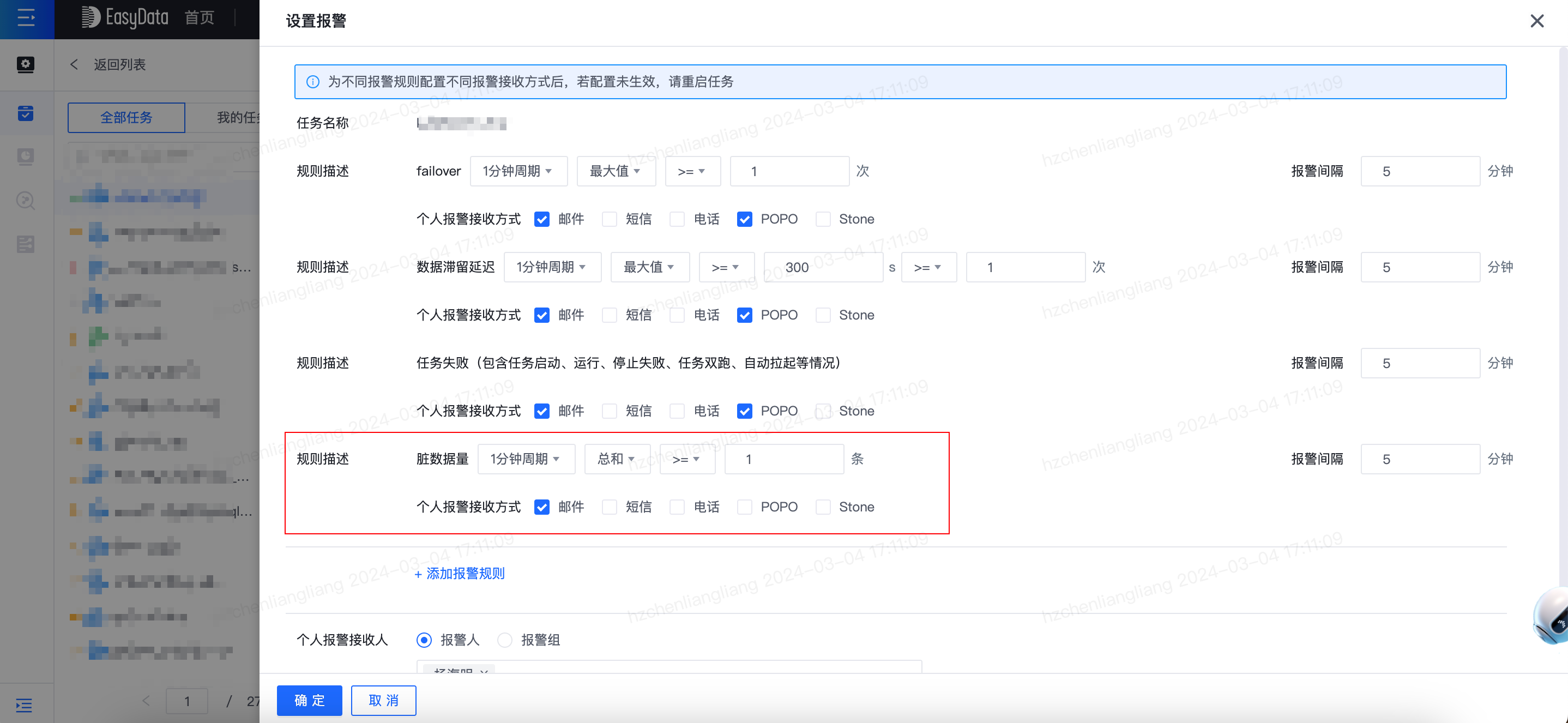Viewport: 1568px width, 723px height.
Task: Check Stone for 脏数据量 rule
Action: 823,508
